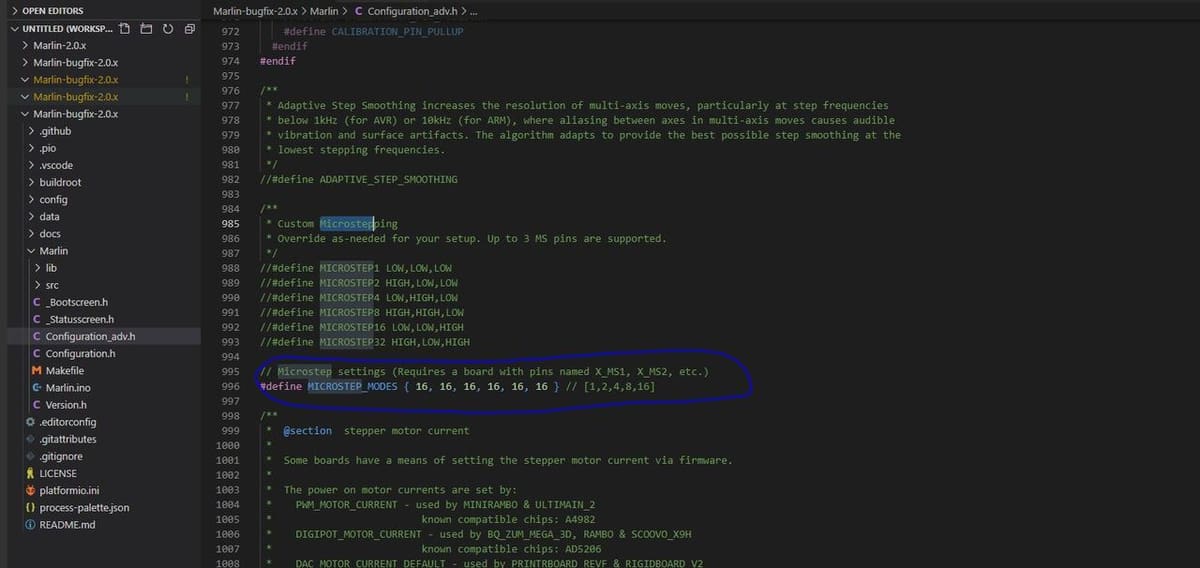
Task: Click the breadcrumb ellipsis segment
Action: pos(473,11)
